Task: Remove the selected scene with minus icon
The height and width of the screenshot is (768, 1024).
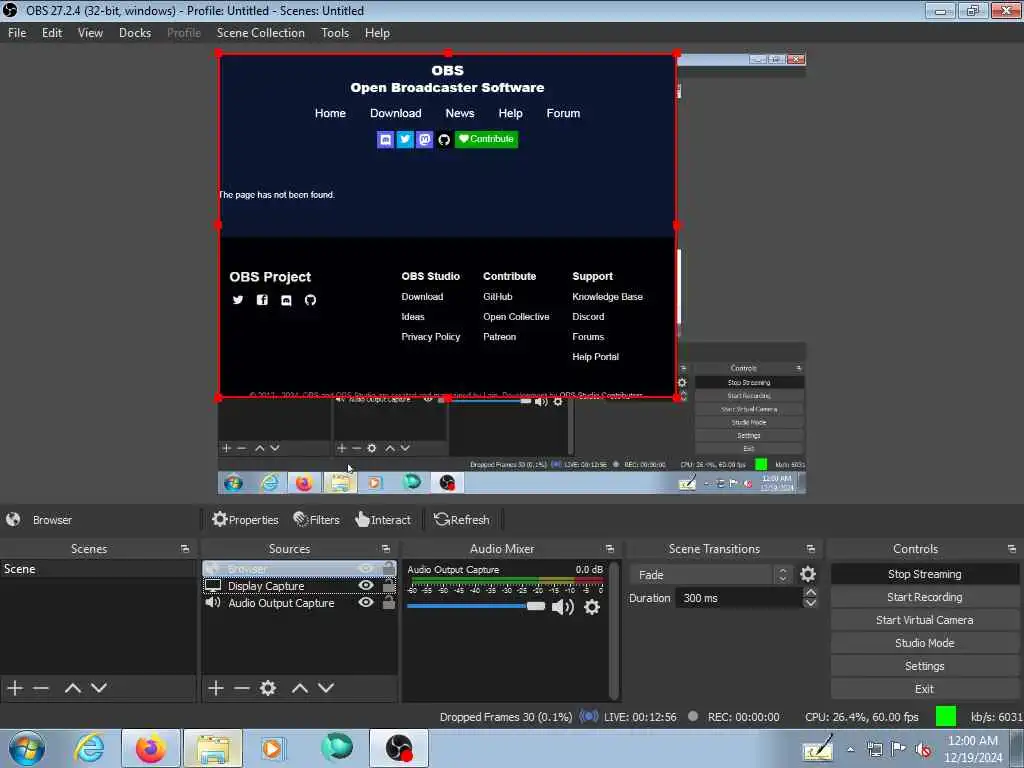Action: [41, 688]
